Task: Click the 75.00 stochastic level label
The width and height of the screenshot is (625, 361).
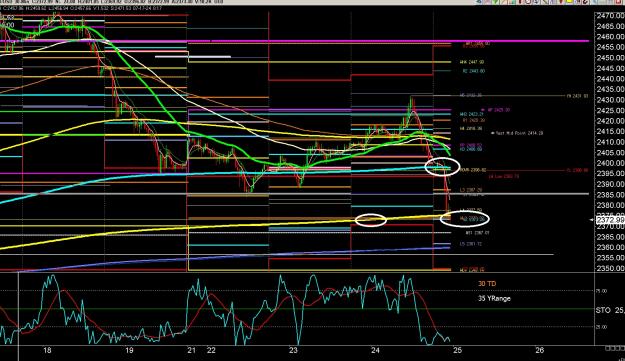Action: (601, 291)
